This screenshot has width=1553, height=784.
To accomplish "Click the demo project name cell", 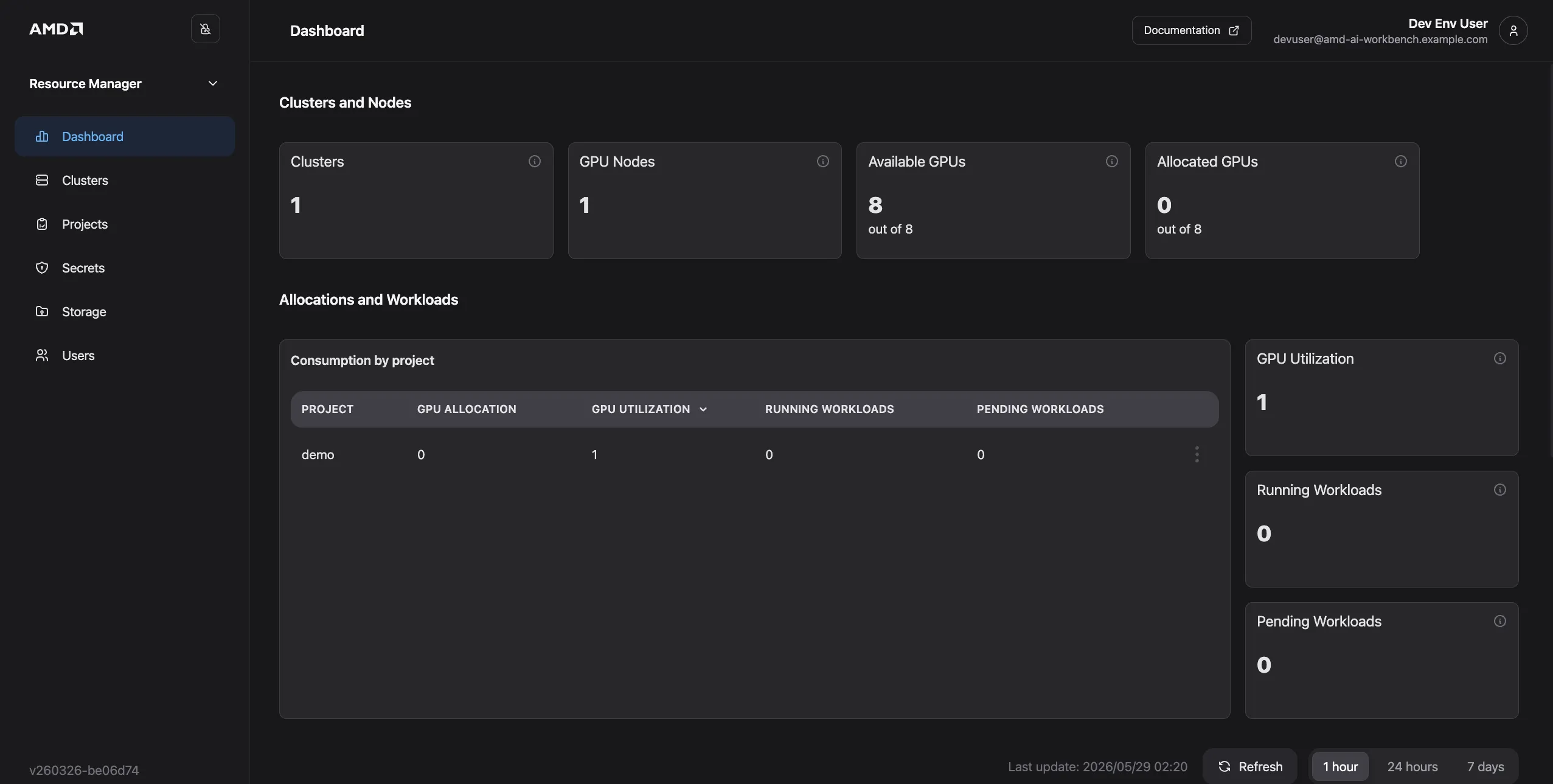I will coord(318,454).
